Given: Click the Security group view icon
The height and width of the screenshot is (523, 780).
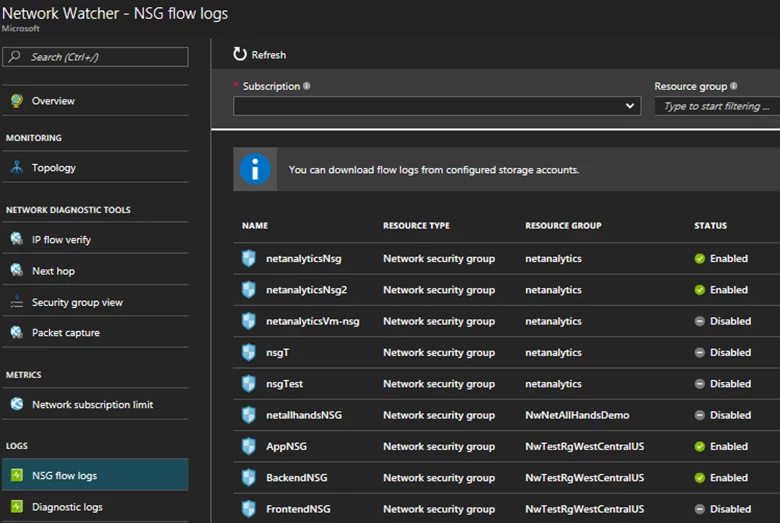Looking at the screenshot, I should [x=16, y=302].
